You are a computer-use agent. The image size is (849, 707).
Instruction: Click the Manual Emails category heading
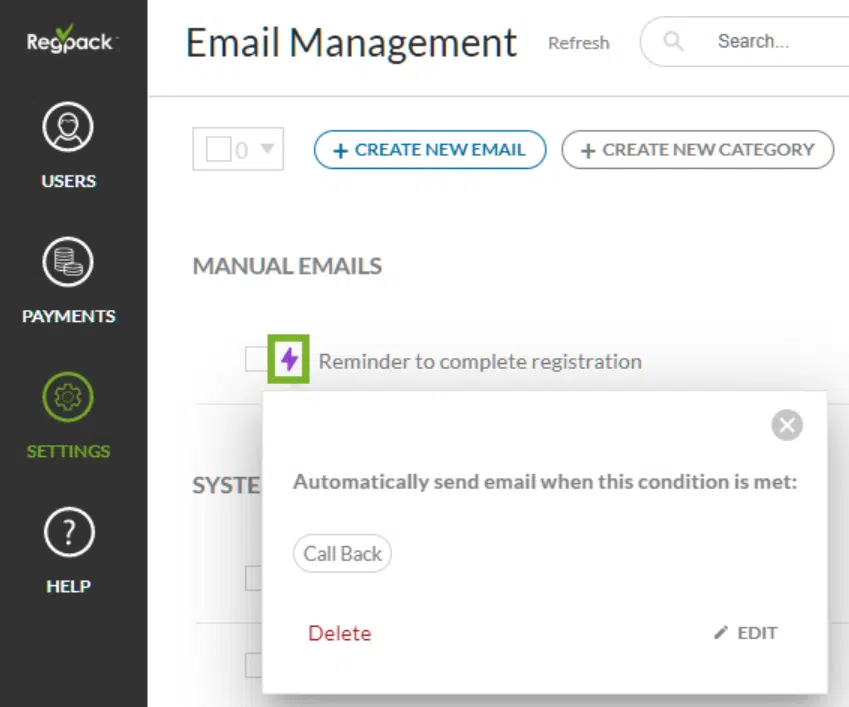[x=287, y=266]
